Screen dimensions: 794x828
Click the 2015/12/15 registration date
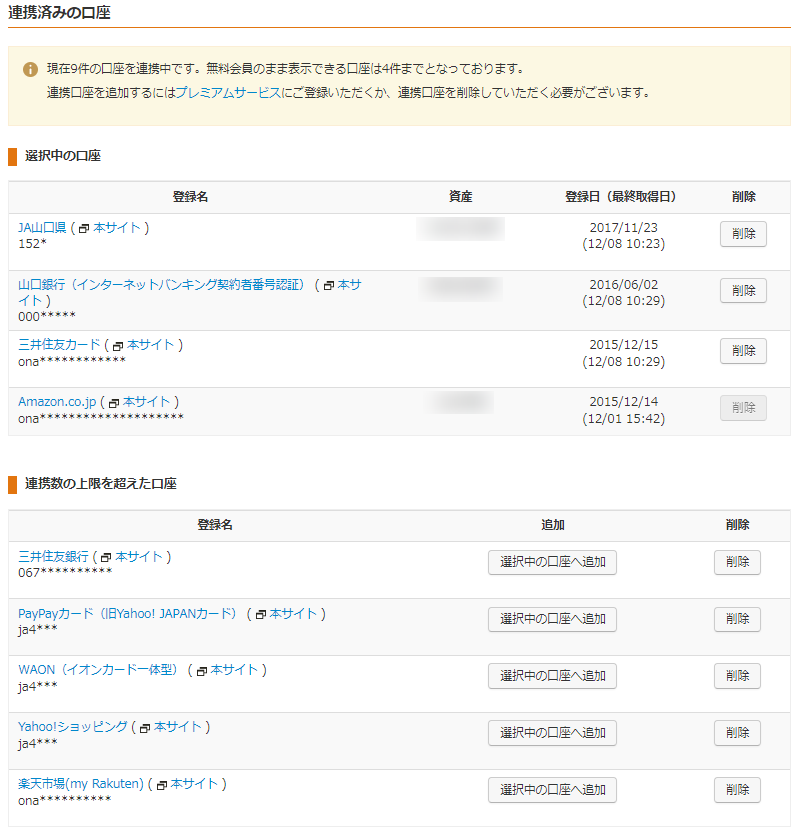(x=623, y=345)
